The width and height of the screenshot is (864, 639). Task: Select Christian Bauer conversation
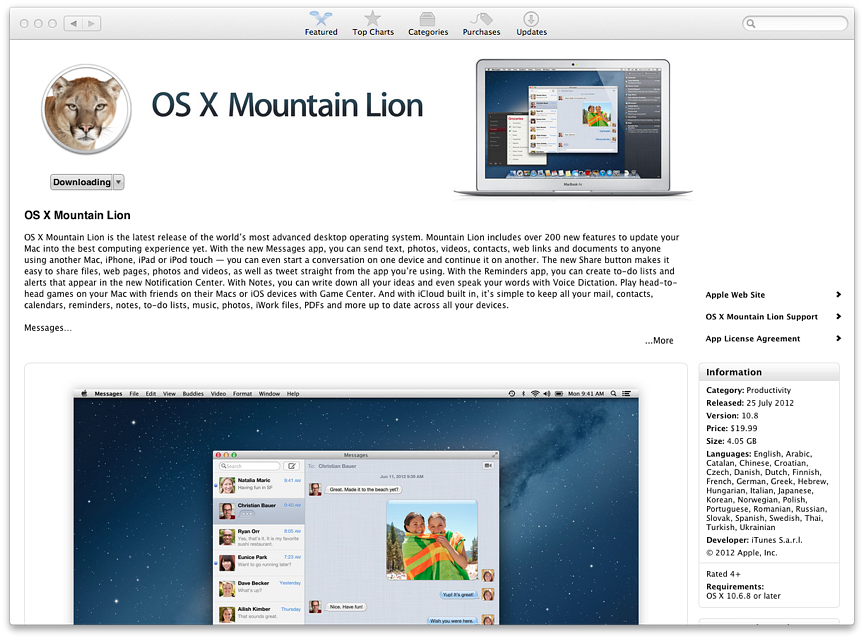pos(258,511)
